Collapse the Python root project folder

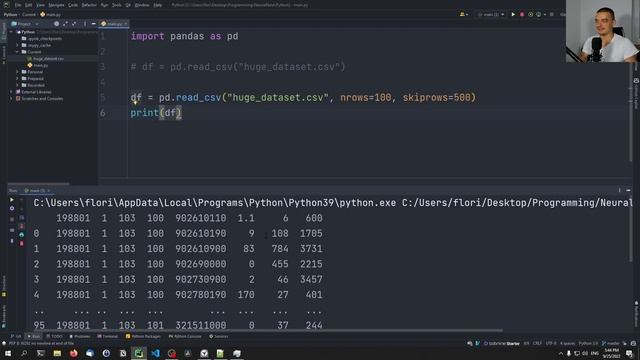pos(12,32)
